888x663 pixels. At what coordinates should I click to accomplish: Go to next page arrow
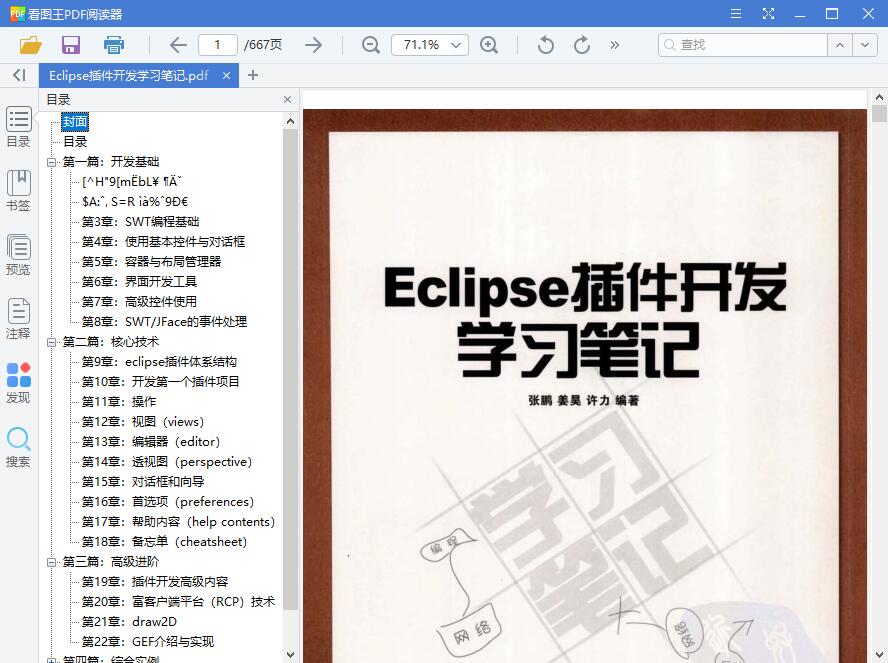coord(313,45)
